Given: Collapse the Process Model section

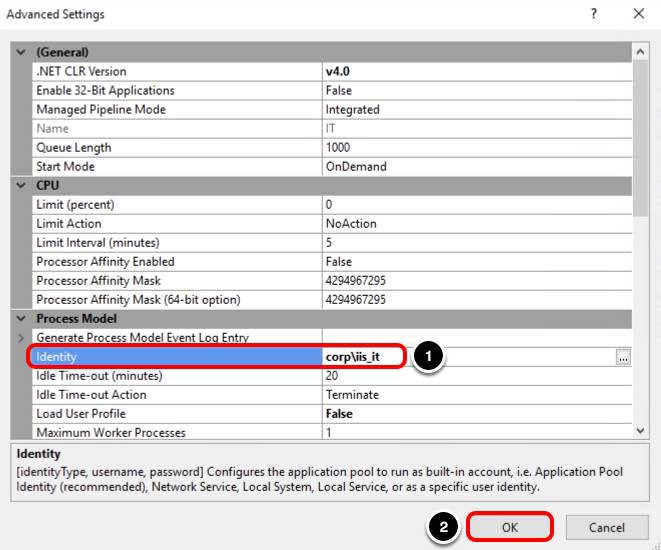Looking at the screenshot, I should (x=21, y=319).
